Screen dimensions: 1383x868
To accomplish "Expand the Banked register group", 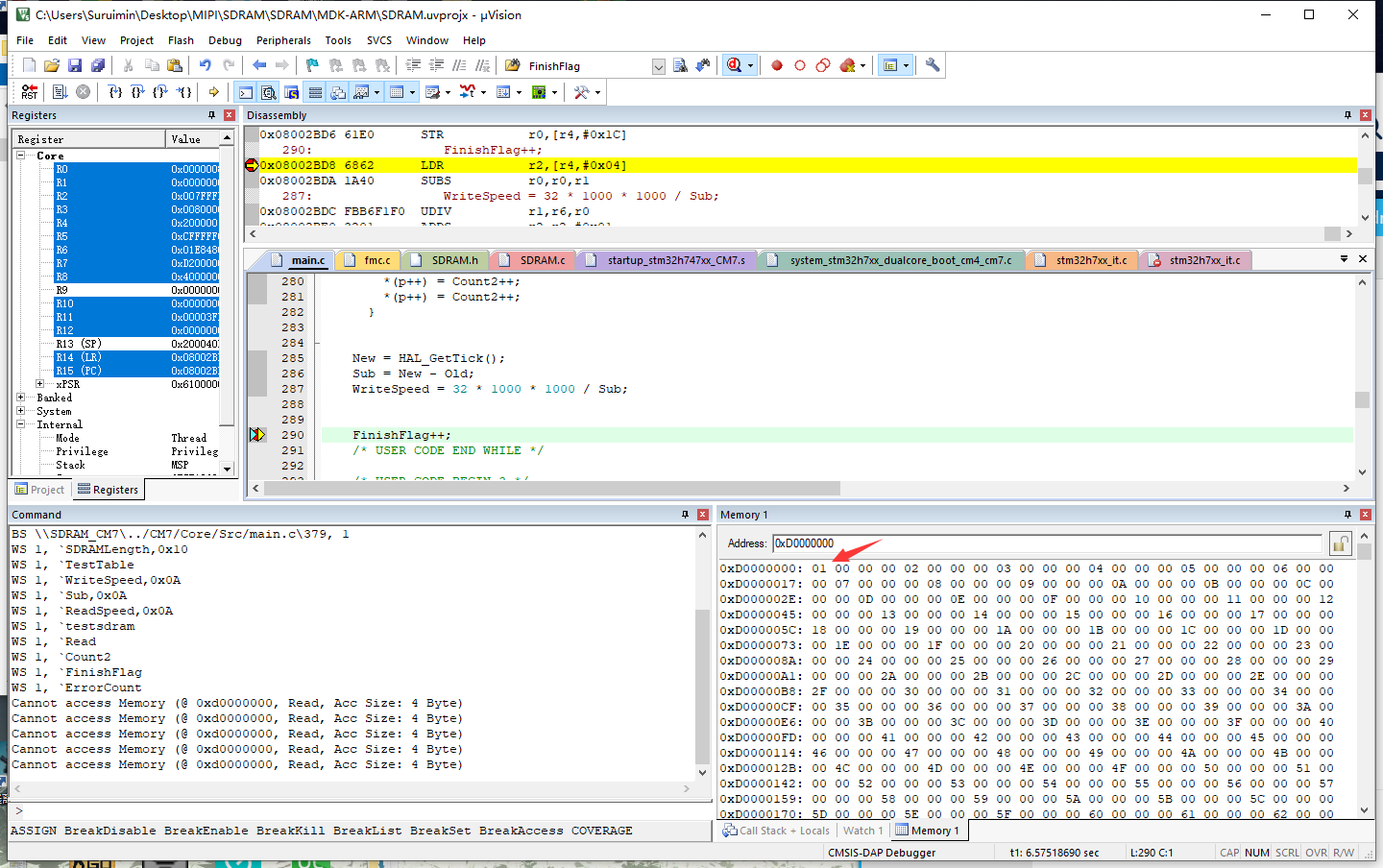I will tap(21, 398).
